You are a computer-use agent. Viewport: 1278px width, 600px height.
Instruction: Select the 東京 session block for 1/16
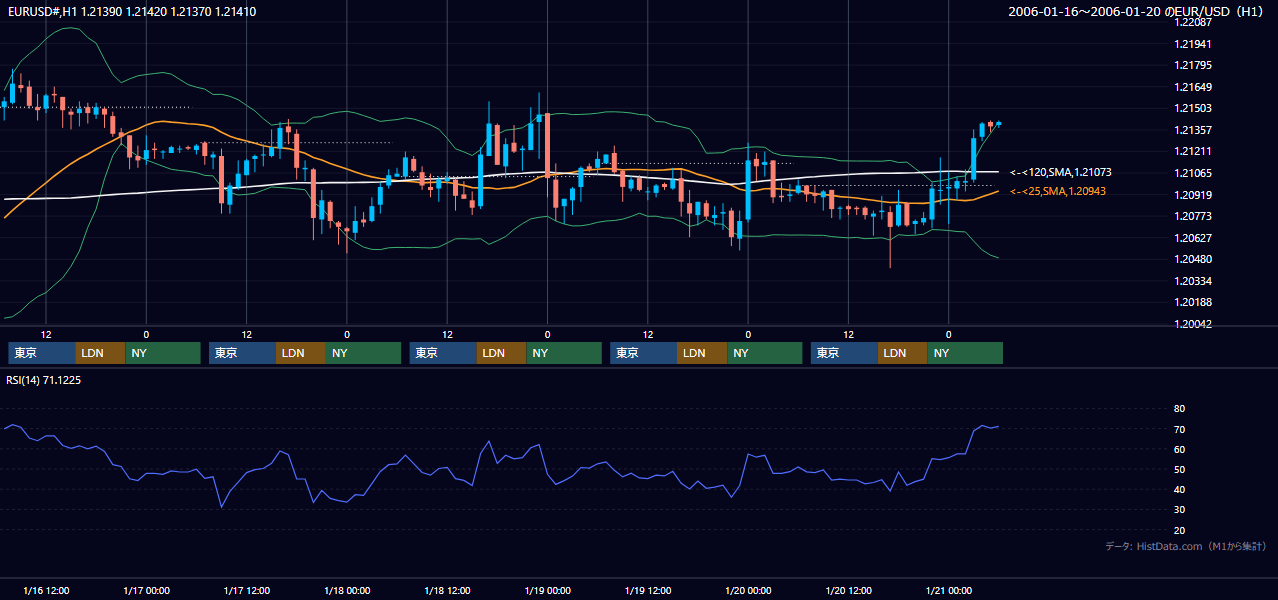[x=42, y=353]
